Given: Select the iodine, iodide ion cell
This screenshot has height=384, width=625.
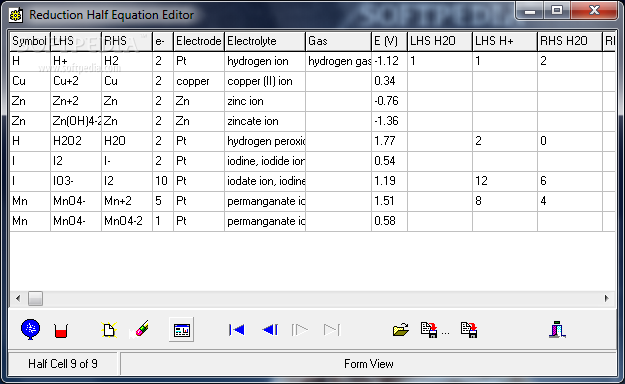Looking at the screenshot, I should coord(265,161).
